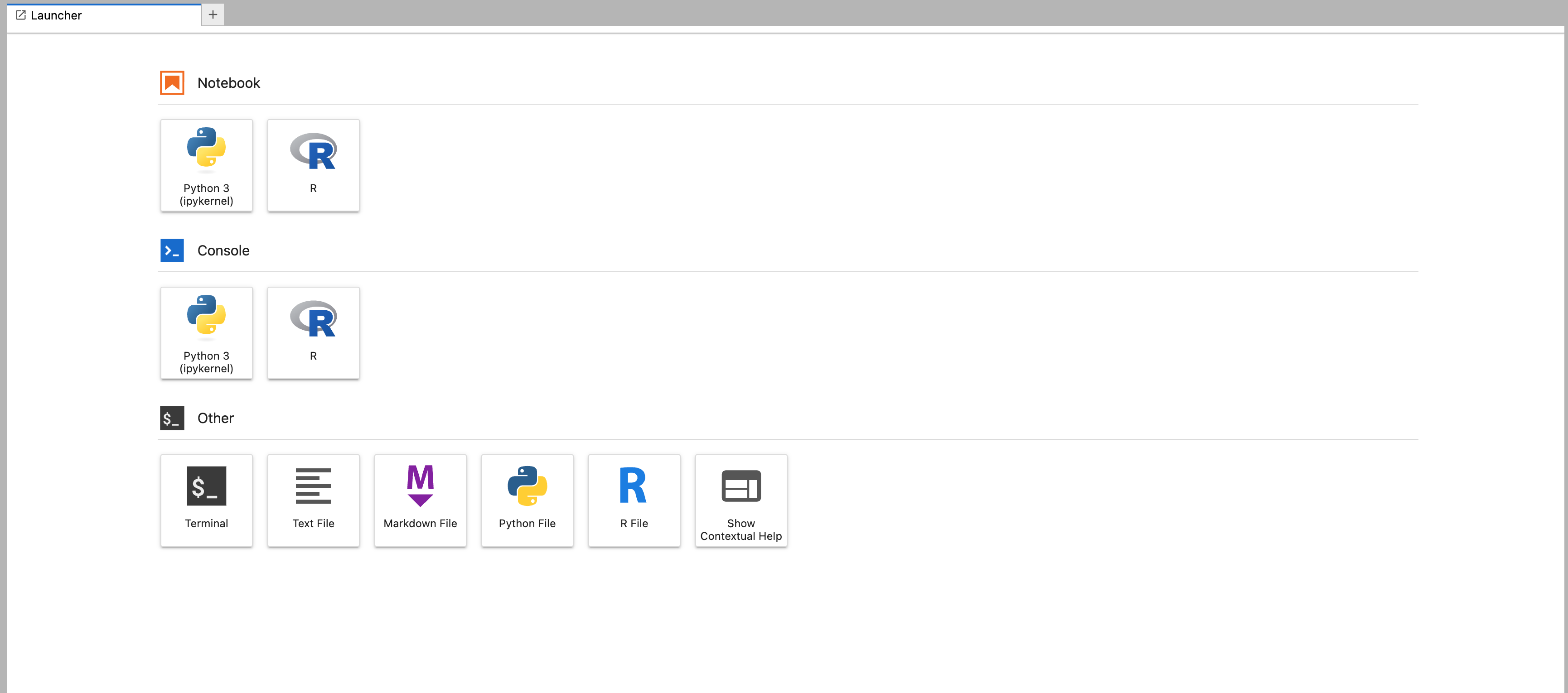Create a new R File
The width and height of the screenshot is (1568, 693).
pyautogui.click(x=634, y=500)
